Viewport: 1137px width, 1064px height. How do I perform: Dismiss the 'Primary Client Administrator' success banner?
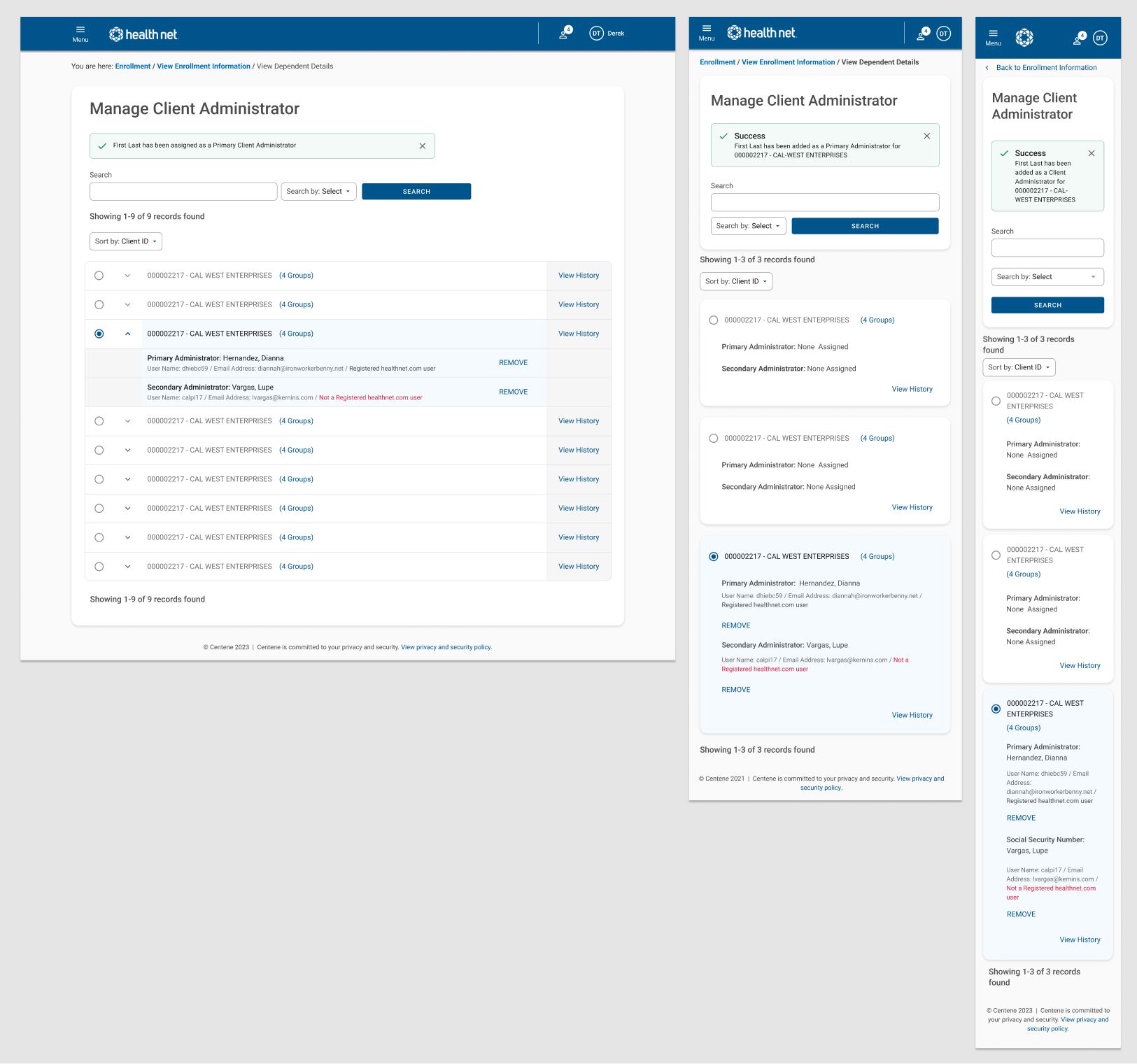pos(422,146)
